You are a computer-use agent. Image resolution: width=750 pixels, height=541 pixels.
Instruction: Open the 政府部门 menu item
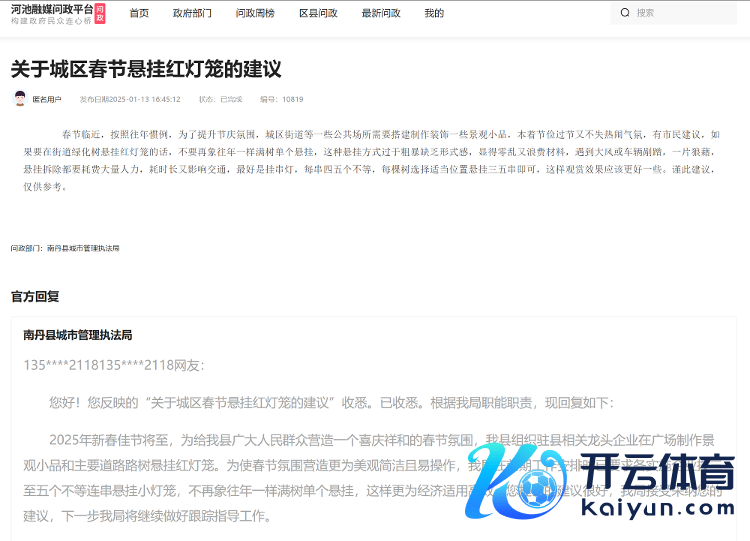coord(192,13)
